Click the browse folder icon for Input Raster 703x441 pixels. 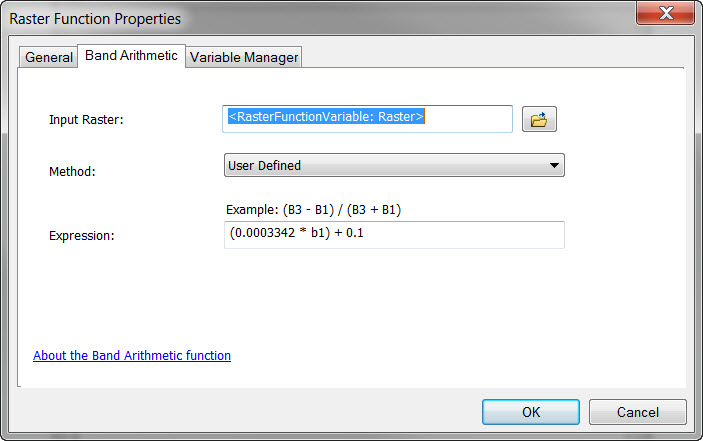[x=539, y=120]
